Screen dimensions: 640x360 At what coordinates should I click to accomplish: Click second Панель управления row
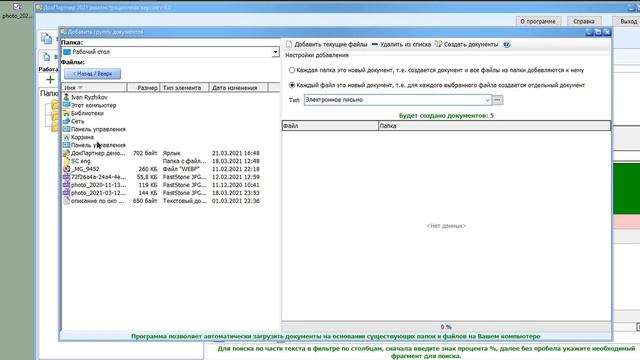94,145
